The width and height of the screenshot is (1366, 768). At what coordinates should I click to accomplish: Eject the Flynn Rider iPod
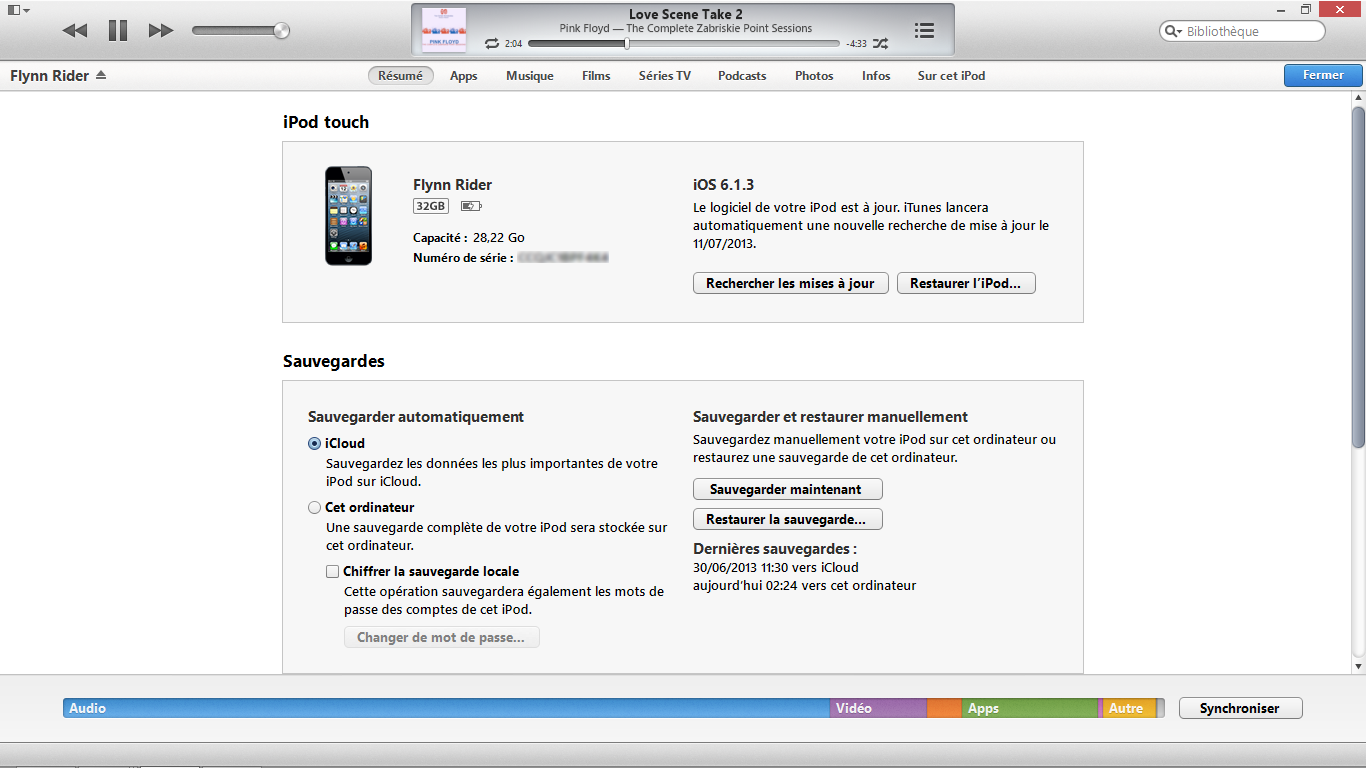(x=101, y=76)
